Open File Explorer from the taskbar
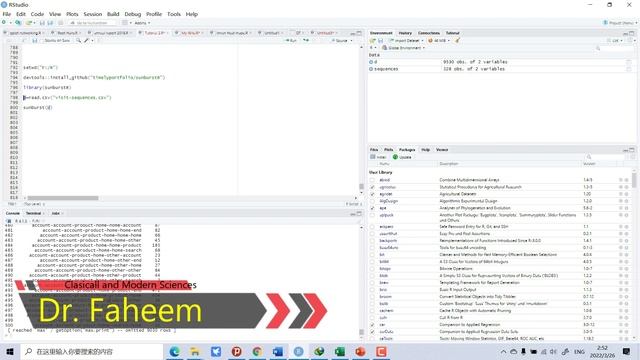Screen dimensions: 640x360 click(195, 351)
